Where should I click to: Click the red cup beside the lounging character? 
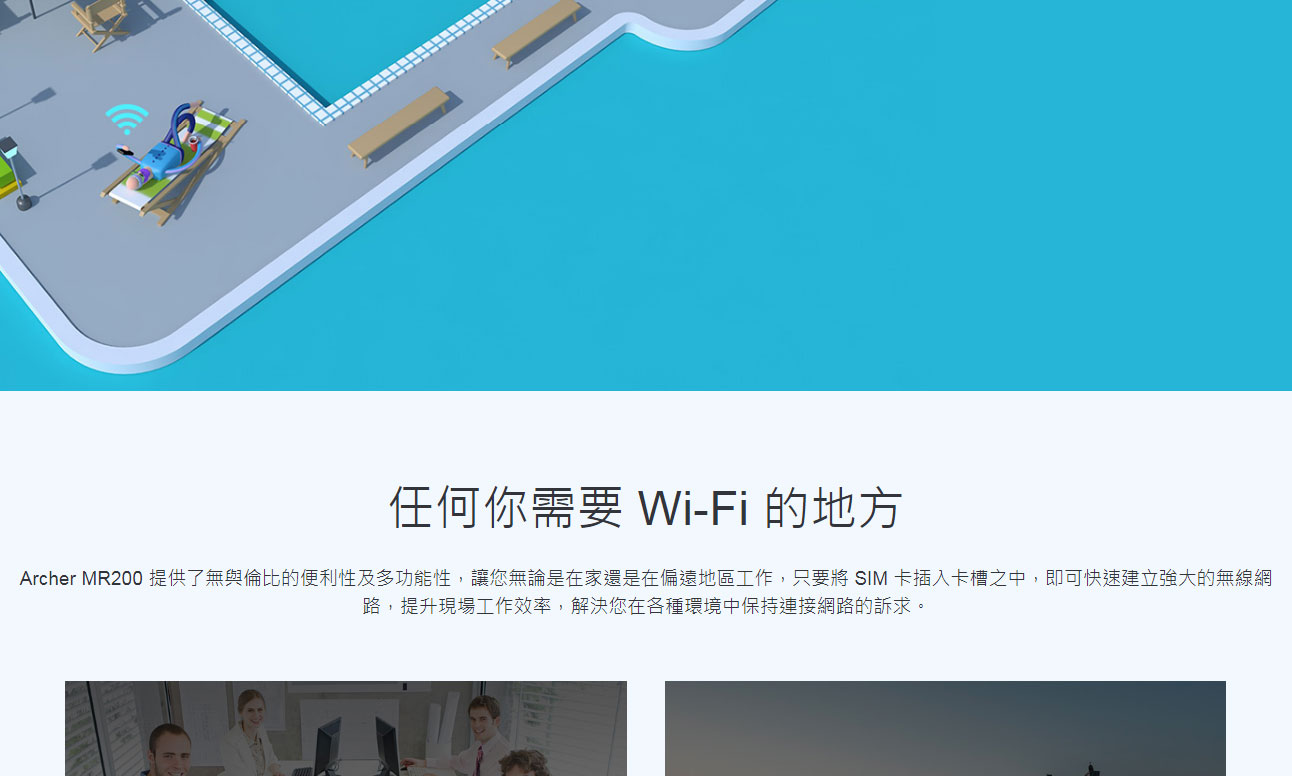click(192, 144)
